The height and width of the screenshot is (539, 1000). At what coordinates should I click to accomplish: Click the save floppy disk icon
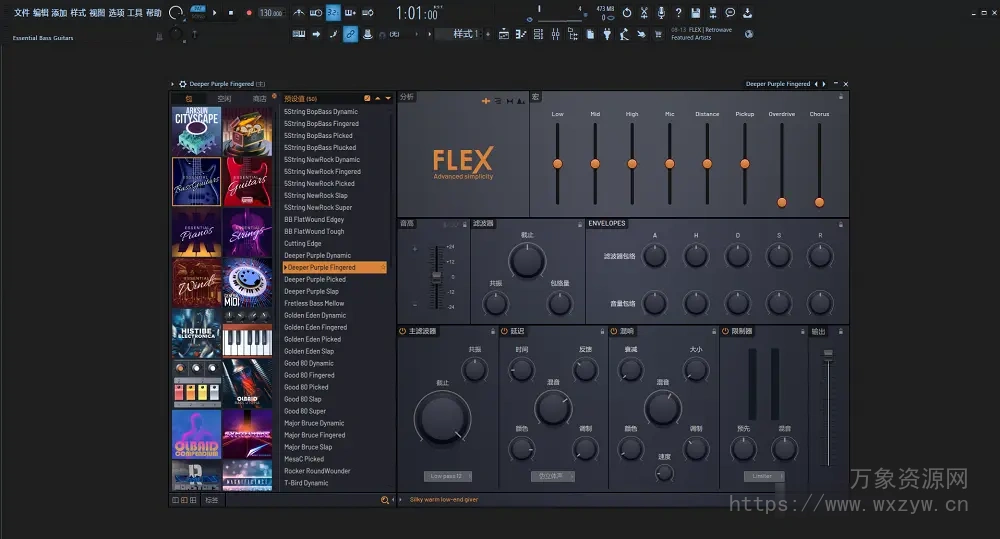click(696, 13)
